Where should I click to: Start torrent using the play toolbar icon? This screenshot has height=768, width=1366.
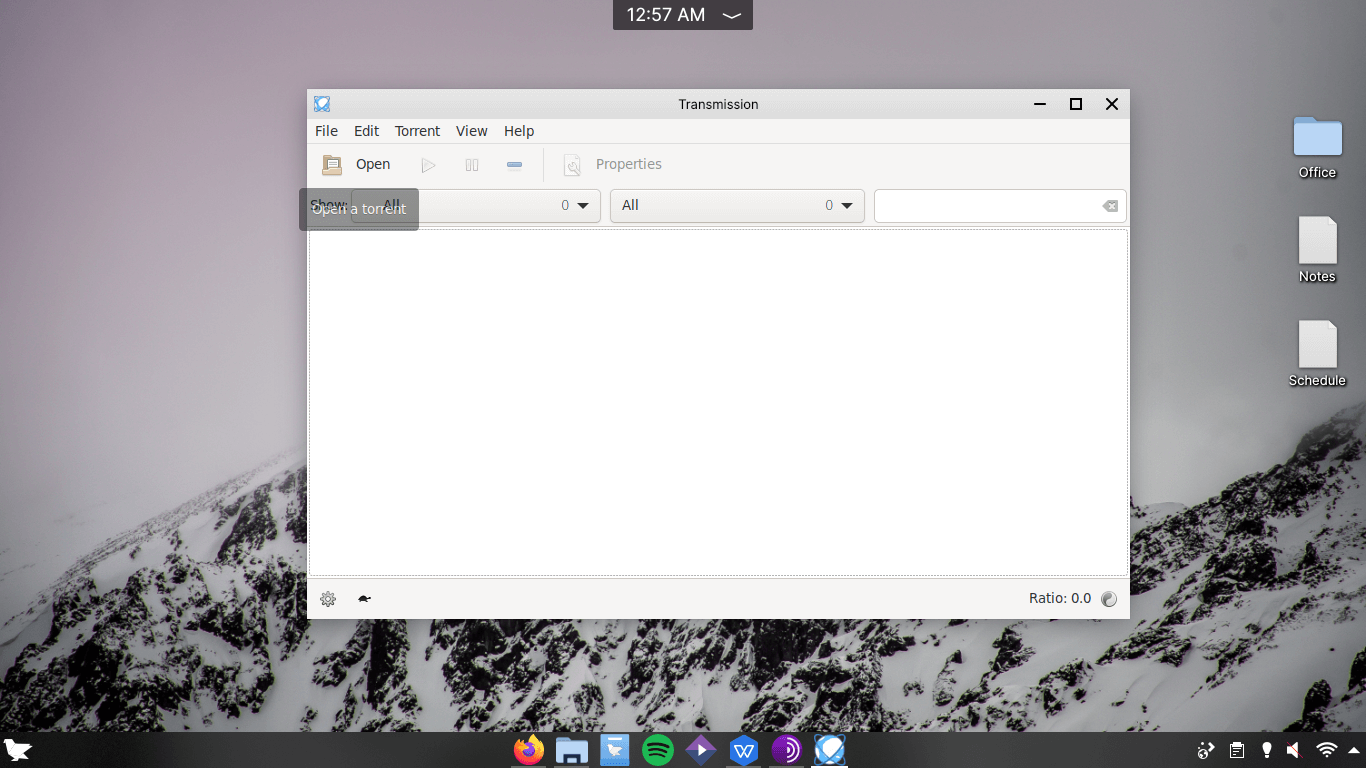coord(428,165)
